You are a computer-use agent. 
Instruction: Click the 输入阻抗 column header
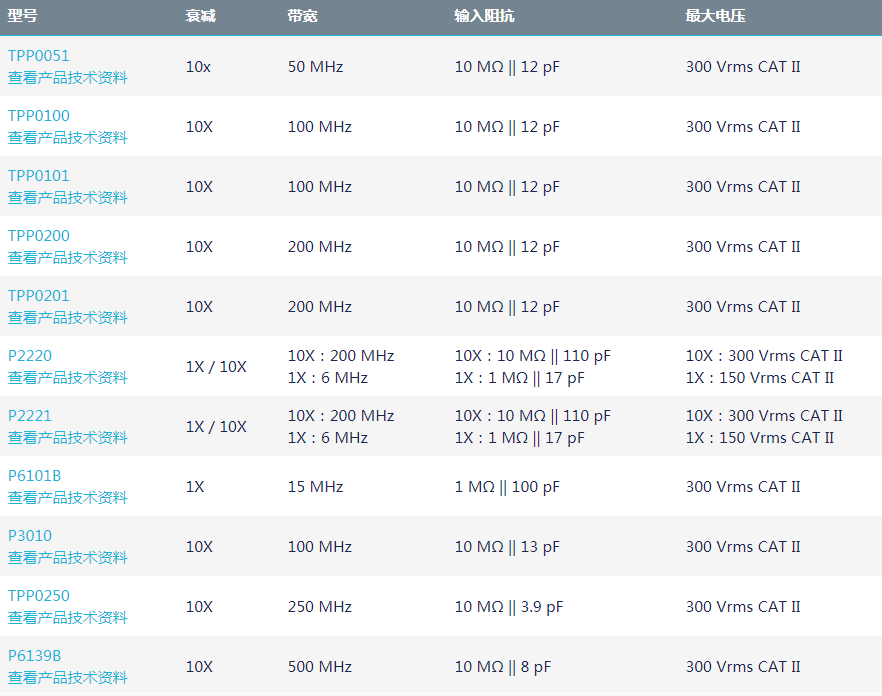484,16
